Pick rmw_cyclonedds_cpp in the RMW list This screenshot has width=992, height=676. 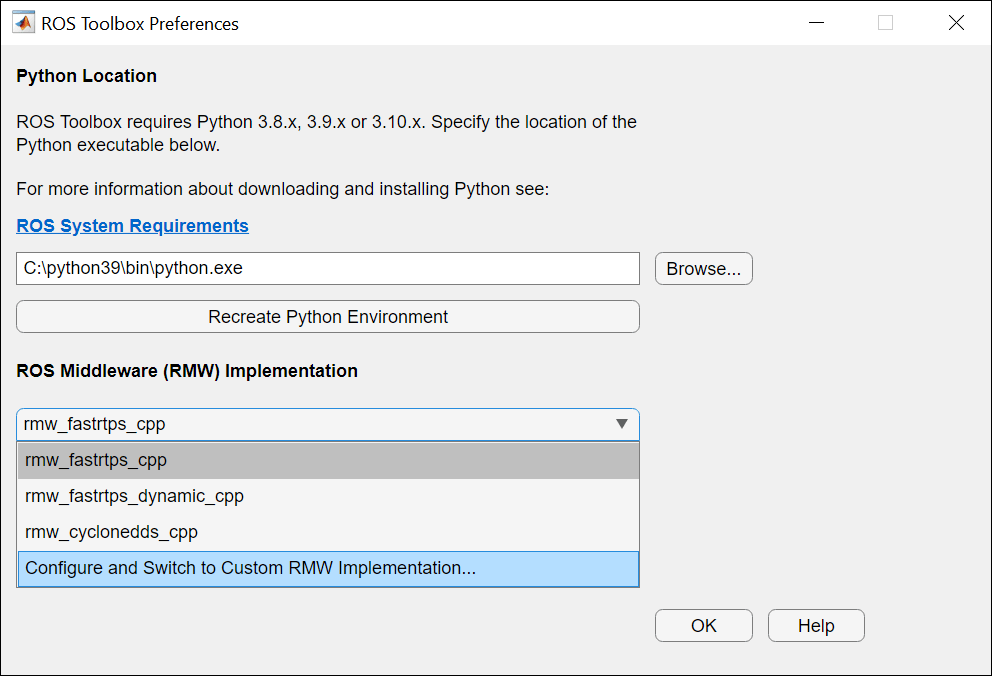(x=328, y=532)
